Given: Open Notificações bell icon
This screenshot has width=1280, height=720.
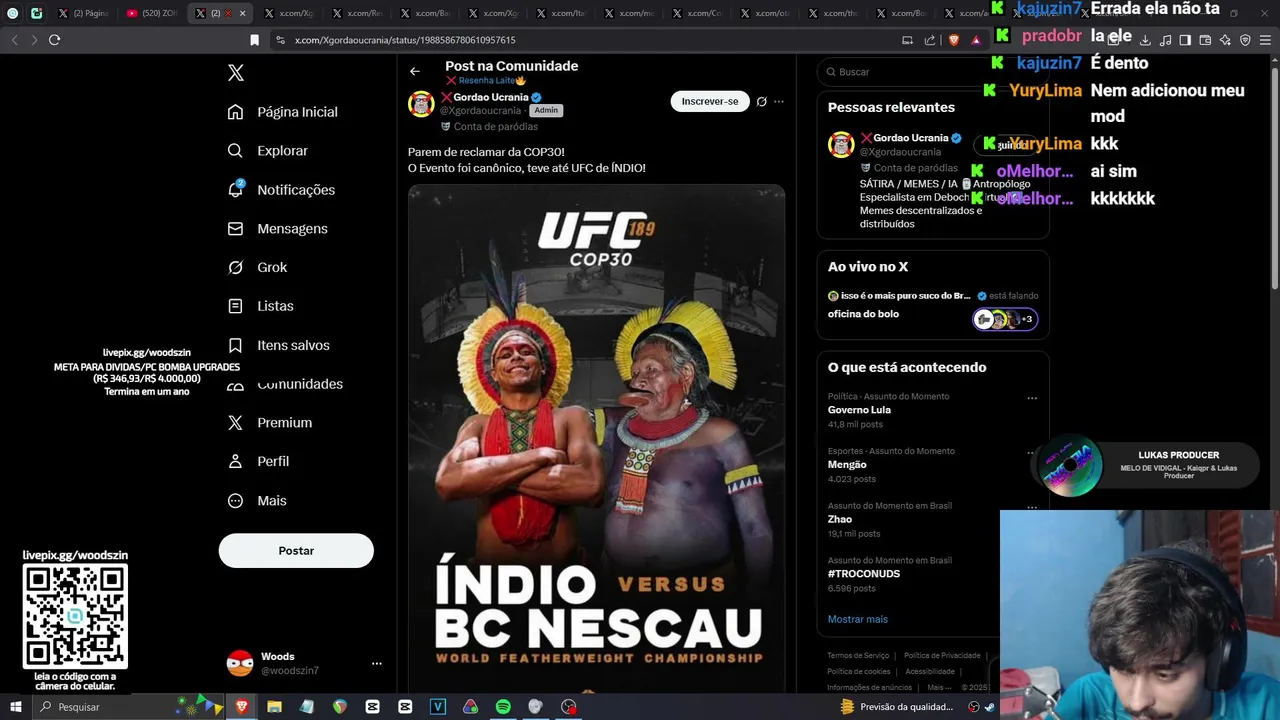Looking at the screenshot, I should click(235, 189).
